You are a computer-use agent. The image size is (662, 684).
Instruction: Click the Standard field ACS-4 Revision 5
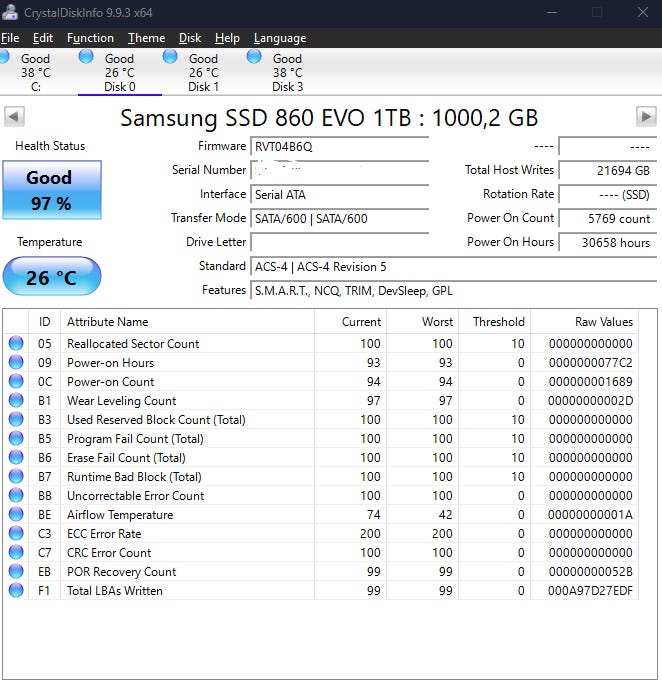click(x=454, y=266)
